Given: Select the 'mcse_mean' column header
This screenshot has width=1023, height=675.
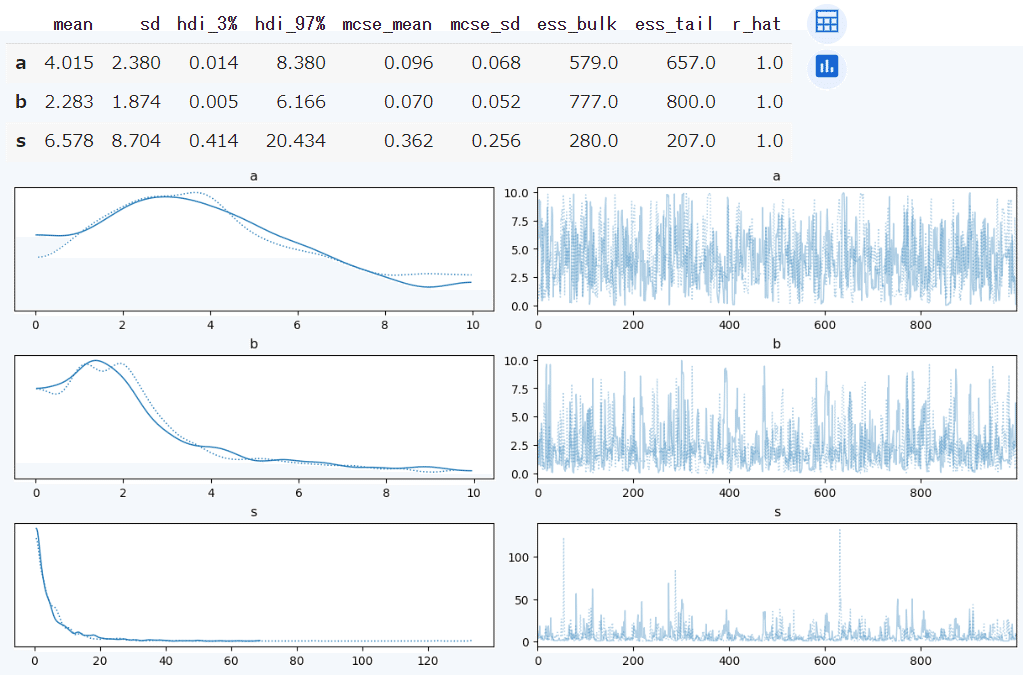Looking at the screenshot, I should click(x=387, y=25).
